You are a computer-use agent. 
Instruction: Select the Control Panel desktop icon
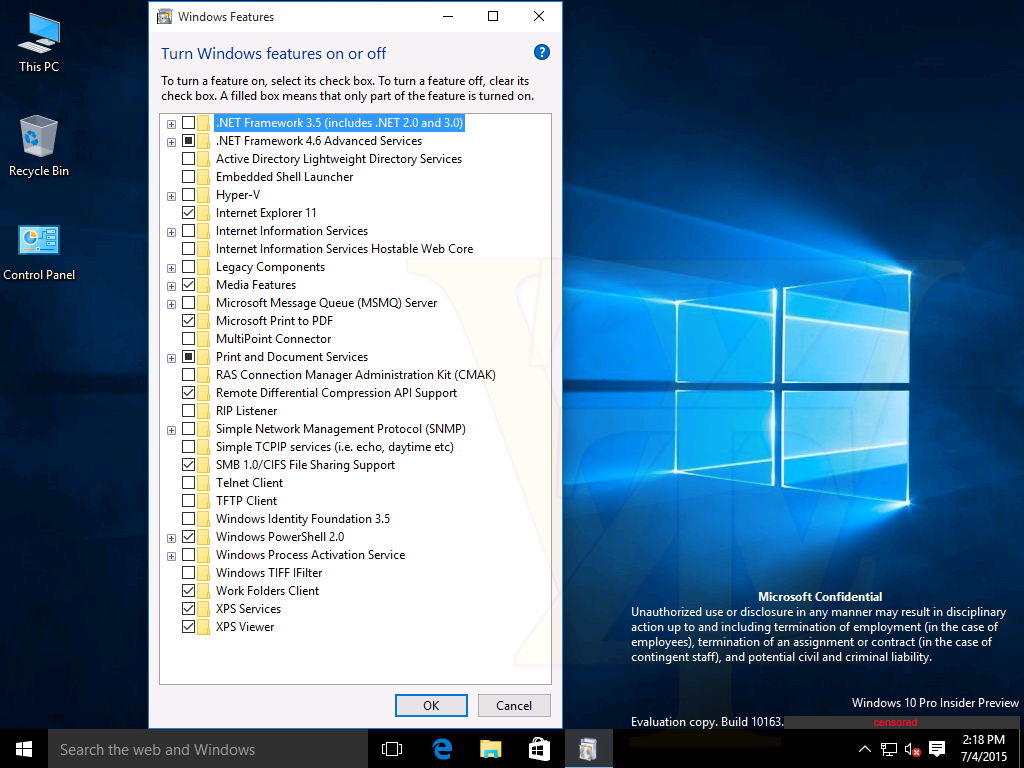click(x=39, y=253)
